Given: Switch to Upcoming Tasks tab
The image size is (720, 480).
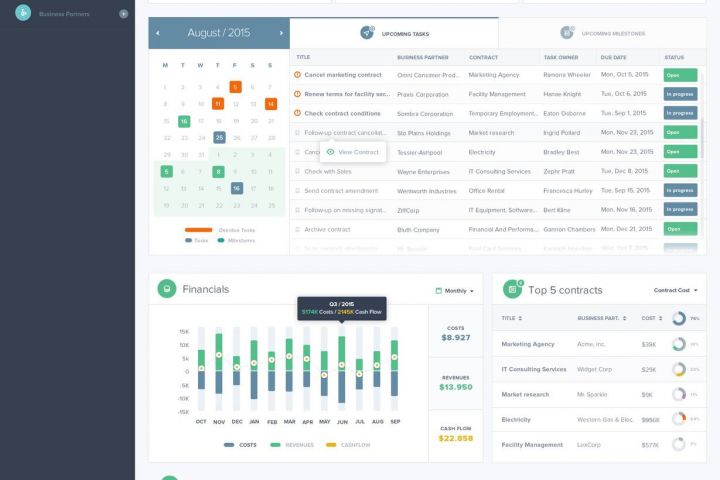Looking at the screenshot, I should [394, 33].
